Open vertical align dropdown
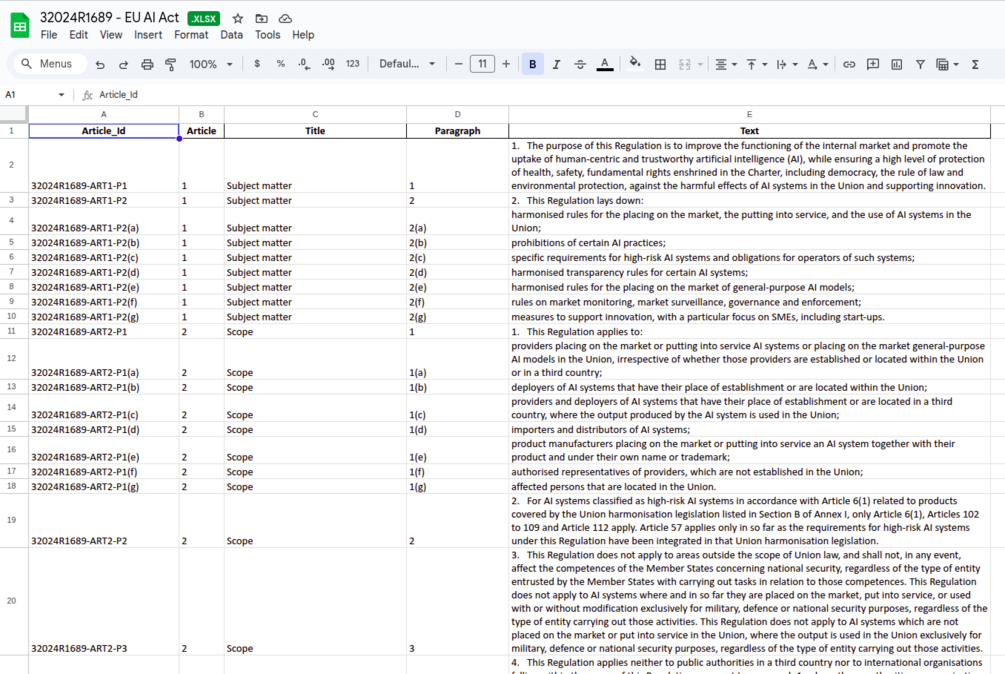 (756, 64)
